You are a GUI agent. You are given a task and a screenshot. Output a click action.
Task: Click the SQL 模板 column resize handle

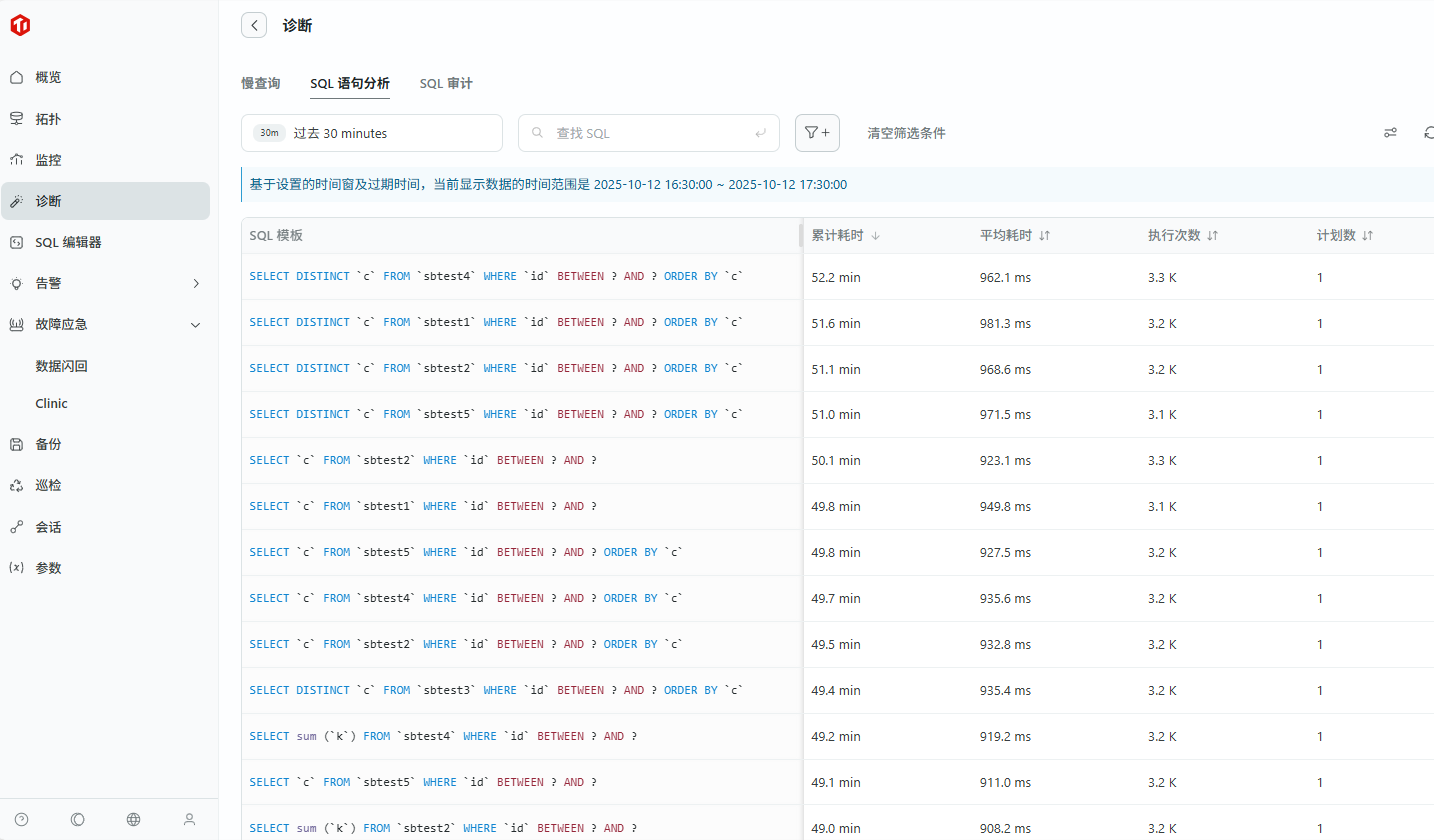tap(800, 235)
